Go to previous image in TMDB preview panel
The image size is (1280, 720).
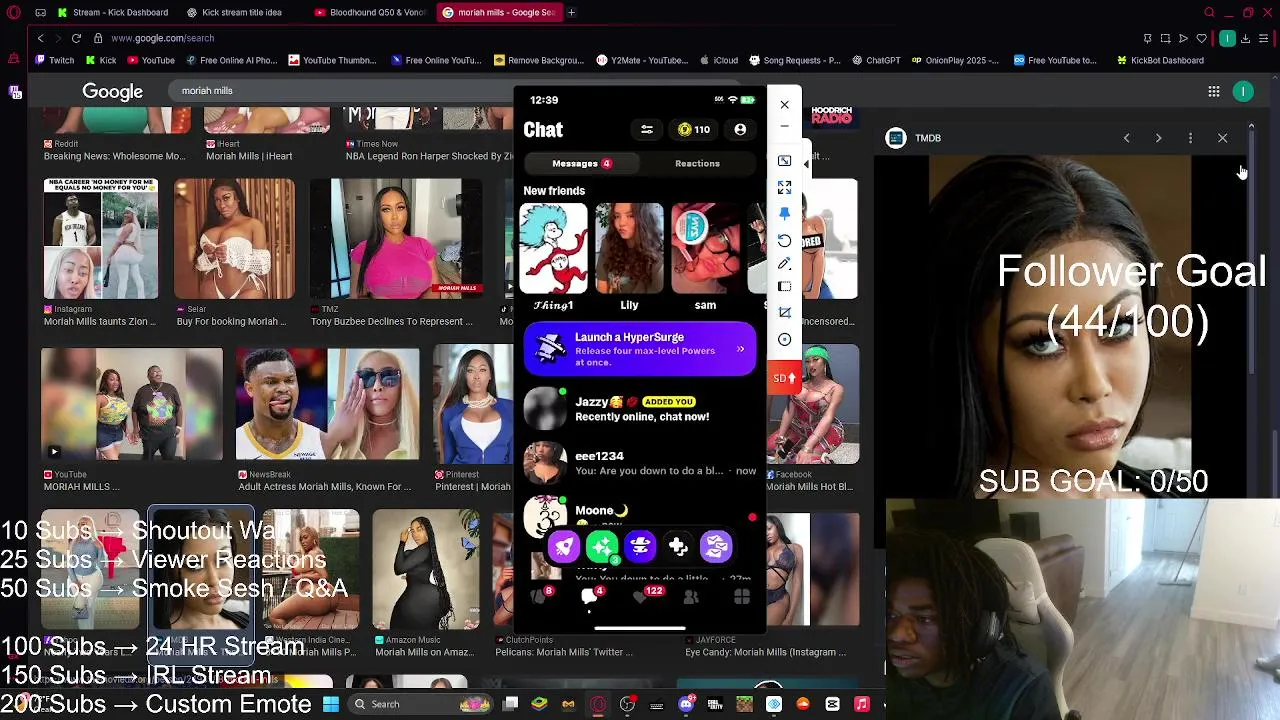point(1126,138)
